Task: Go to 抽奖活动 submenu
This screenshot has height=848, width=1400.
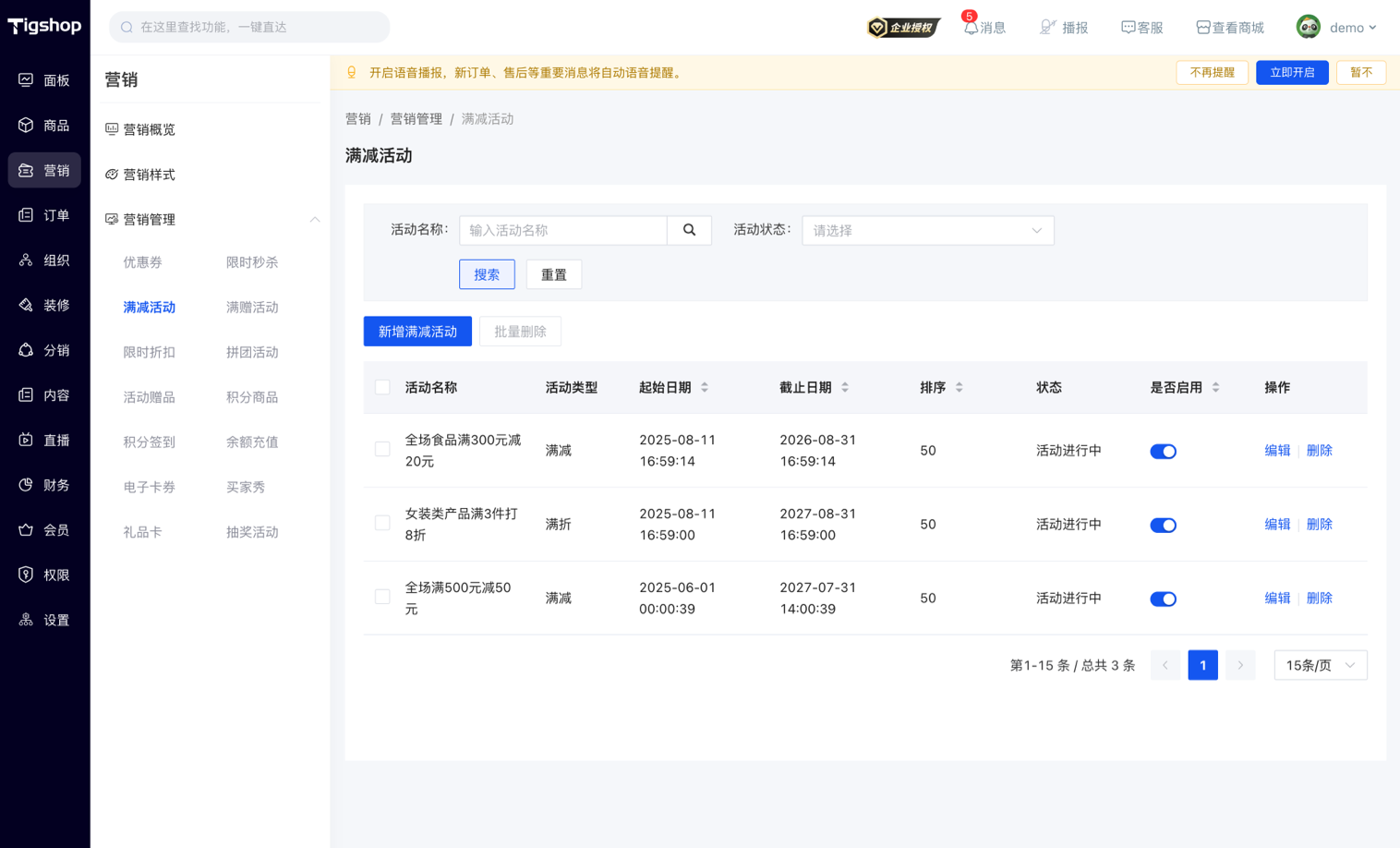Action: (252, 532)
